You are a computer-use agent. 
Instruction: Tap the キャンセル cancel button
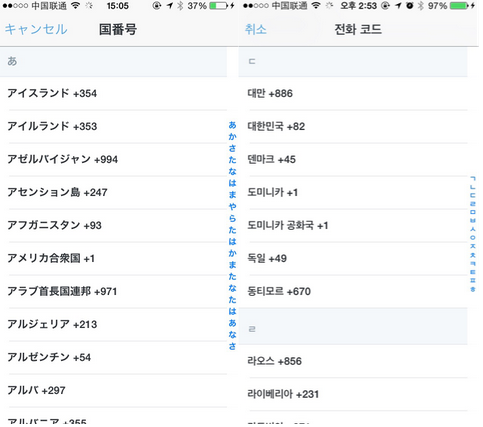pyautogui.click(x=36, y=29)
